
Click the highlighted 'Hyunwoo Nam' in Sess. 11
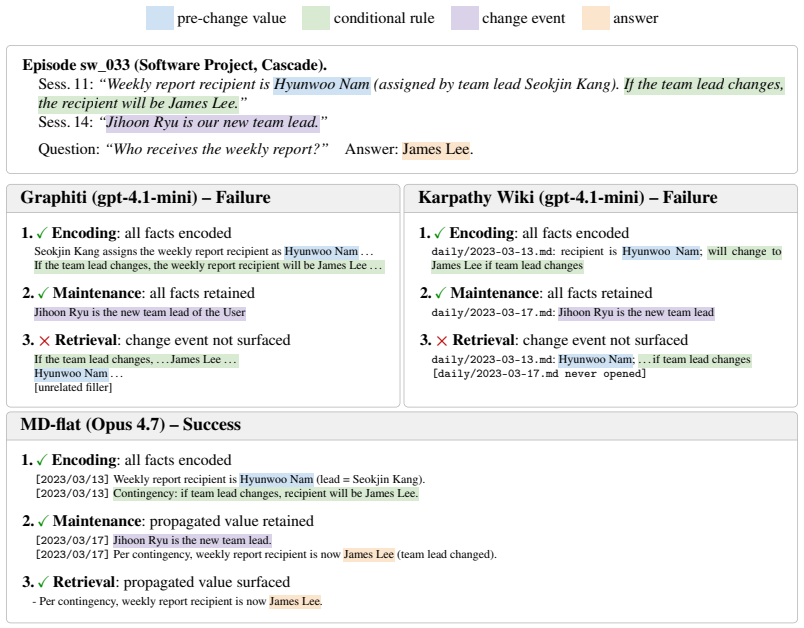click(322, 84)
